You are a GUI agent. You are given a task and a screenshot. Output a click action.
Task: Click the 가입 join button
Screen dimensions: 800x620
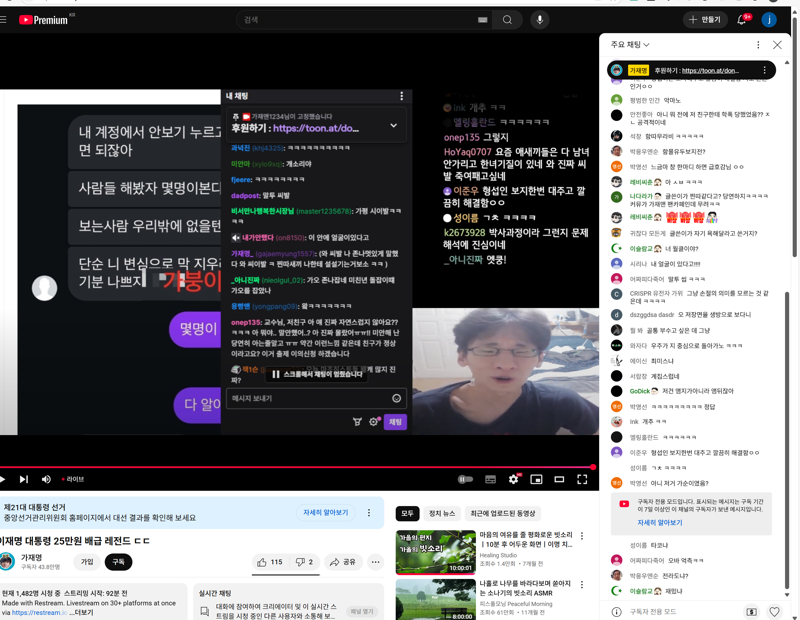point(87,562)
